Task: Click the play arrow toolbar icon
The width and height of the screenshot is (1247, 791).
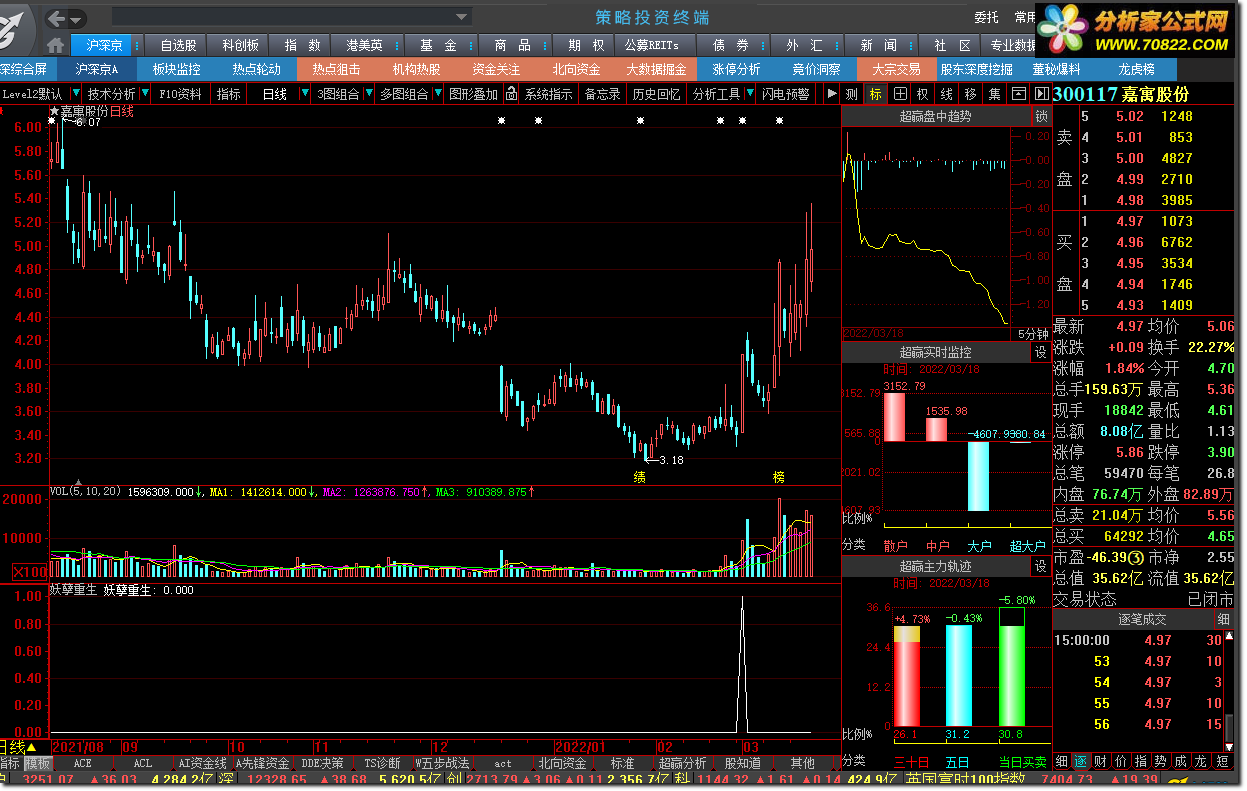Action: tap(830, 94)
